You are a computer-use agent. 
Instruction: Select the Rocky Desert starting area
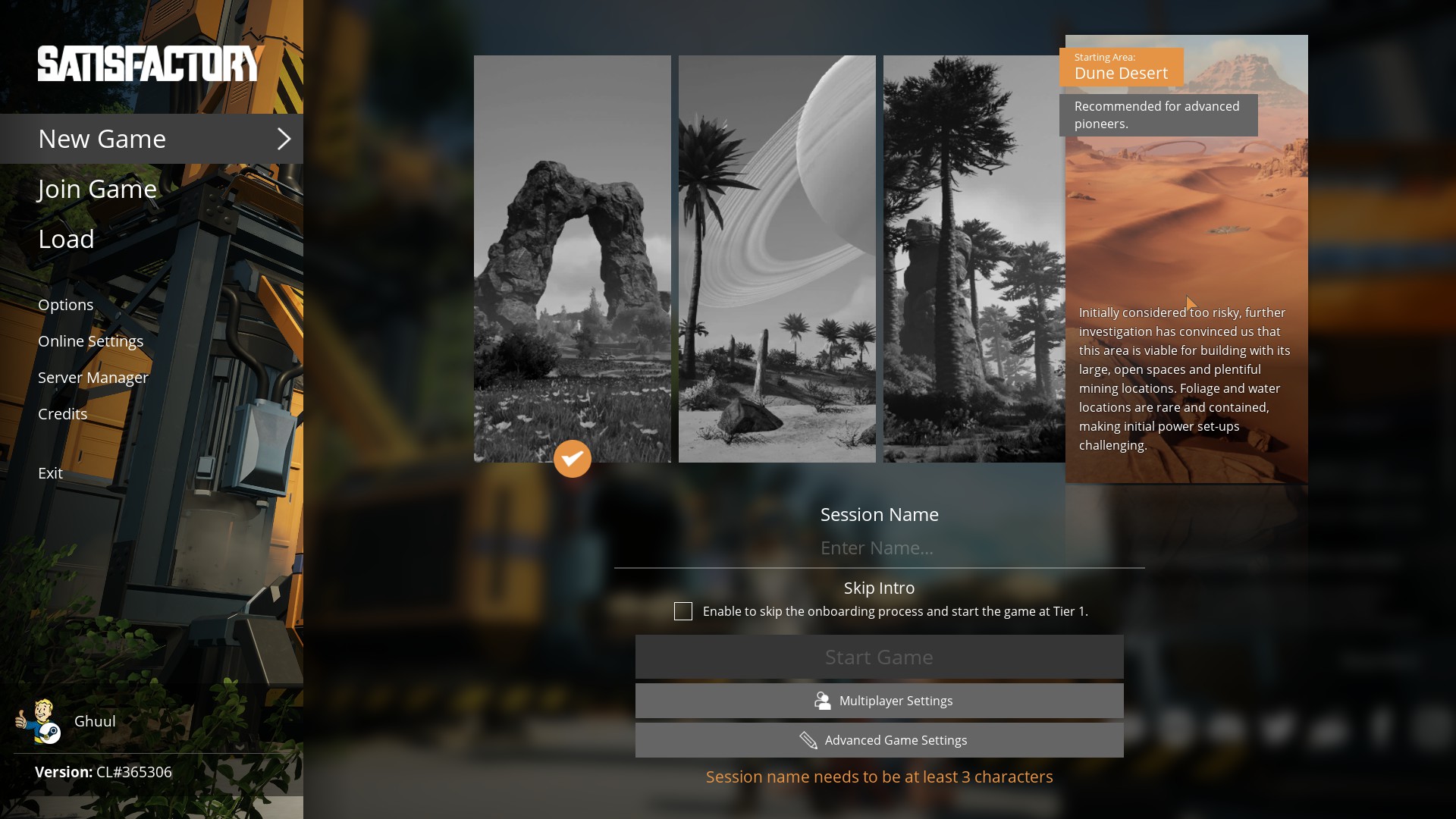[x=778, y=259]
